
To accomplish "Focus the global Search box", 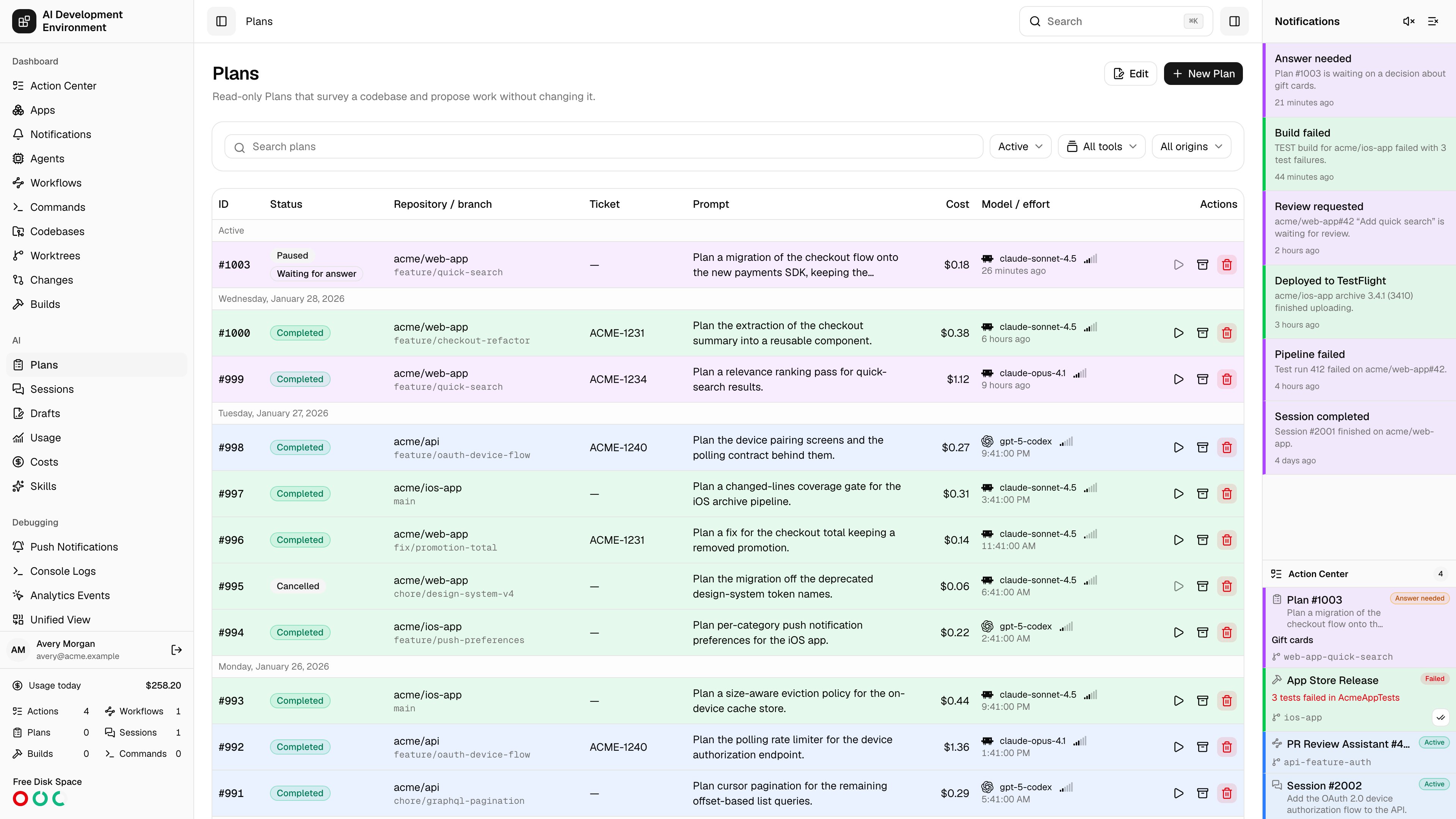I will pos(1116,22).
